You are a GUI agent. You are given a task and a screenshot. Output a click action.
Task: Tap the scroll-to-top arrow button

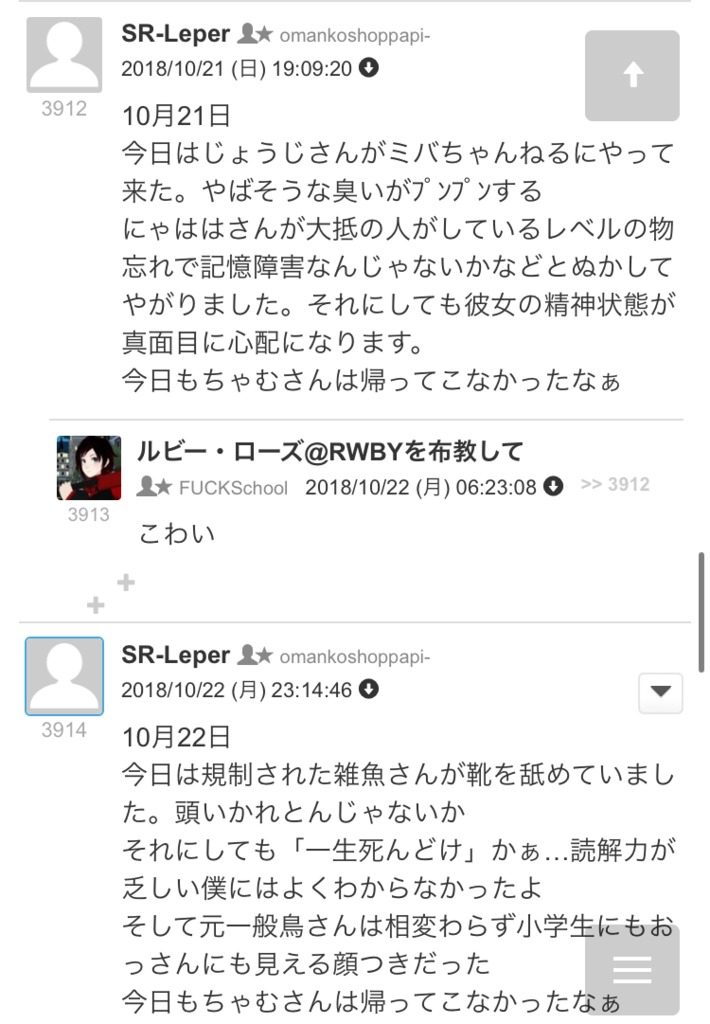point(632,75)
